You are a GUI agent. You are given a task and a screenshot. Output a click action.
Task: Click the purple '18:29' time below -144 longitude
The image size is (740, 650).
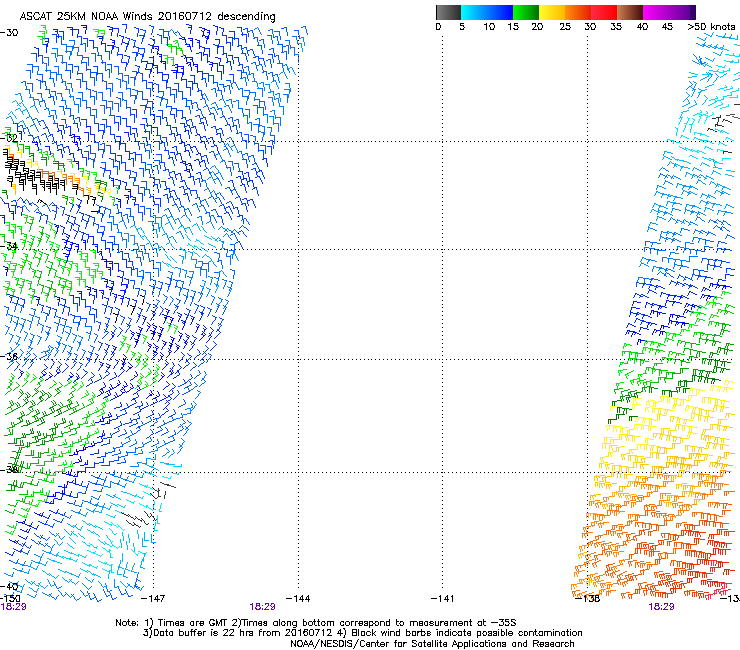(262, 607)
